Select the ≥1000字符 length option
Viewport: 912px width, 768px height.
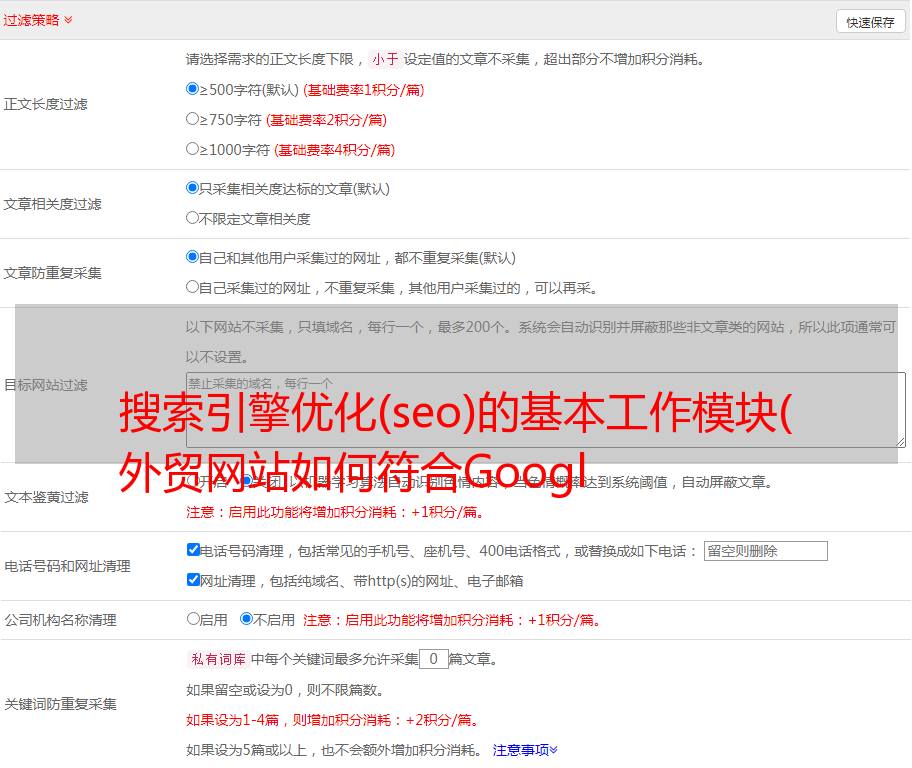coord(193,148)
